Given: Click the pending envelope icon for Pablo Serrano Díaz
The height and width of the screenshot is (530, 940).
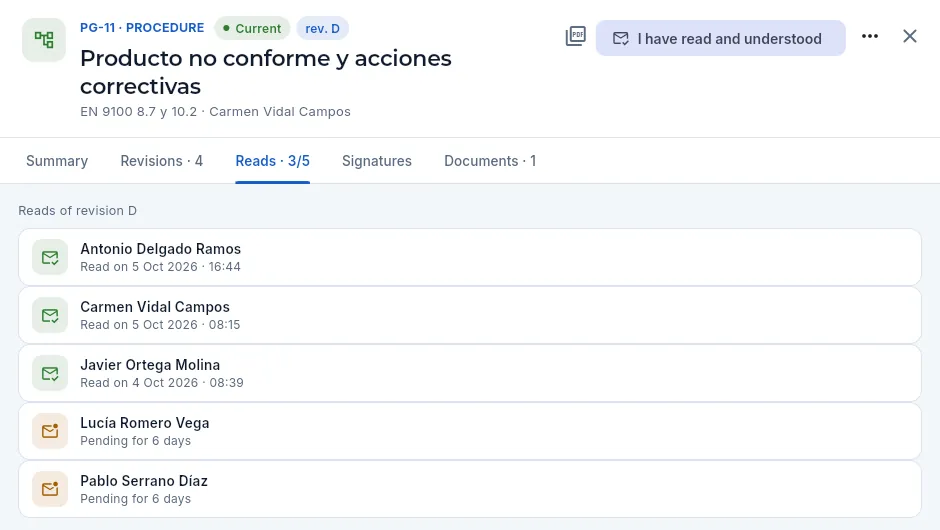Looking at the screenshot, I should coord(50,489).
